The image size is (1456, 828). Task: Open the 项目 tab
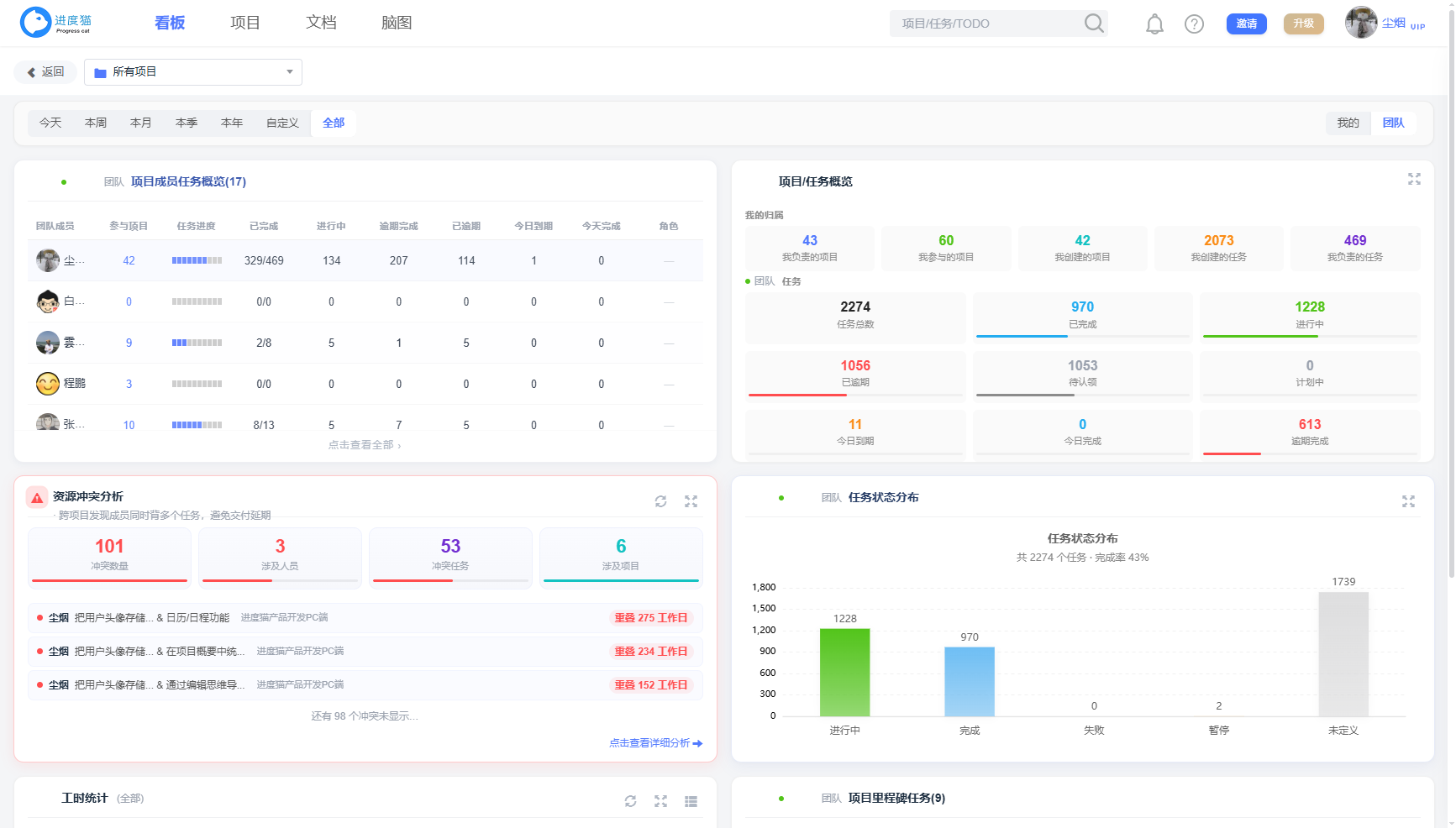click(245, 23)
